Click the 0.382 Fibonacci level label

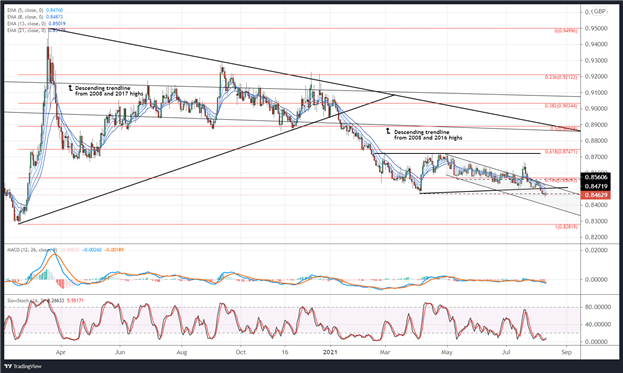coord(561,106)
